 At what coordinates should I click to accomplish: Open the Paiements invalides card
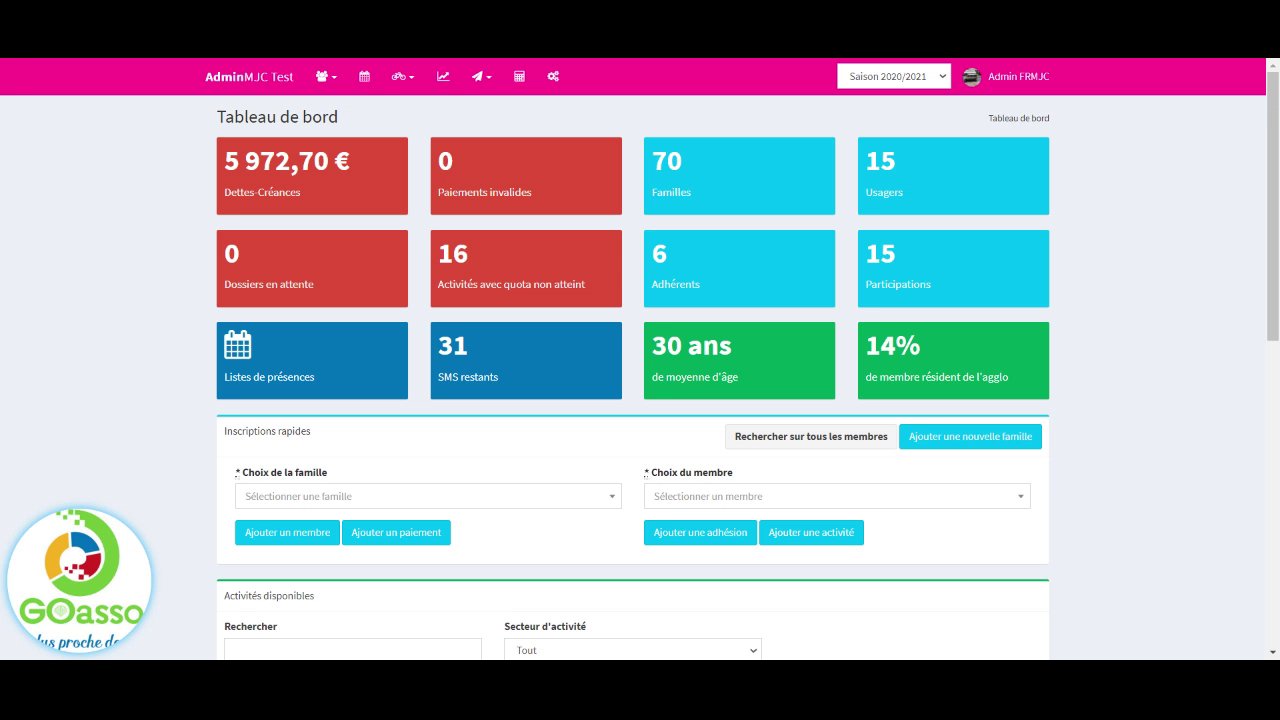point(526,176)
